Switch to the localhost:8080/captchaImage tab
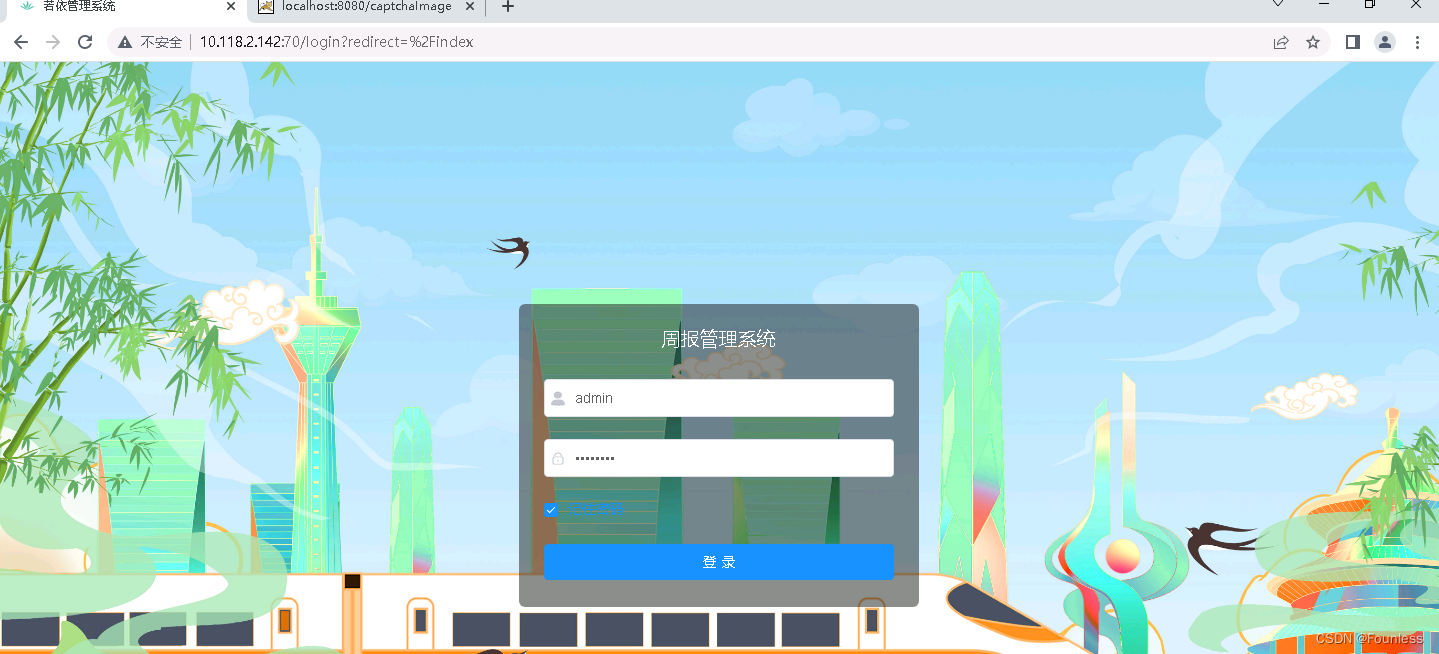The image size is (1439, 654). [x=367, y=7]
